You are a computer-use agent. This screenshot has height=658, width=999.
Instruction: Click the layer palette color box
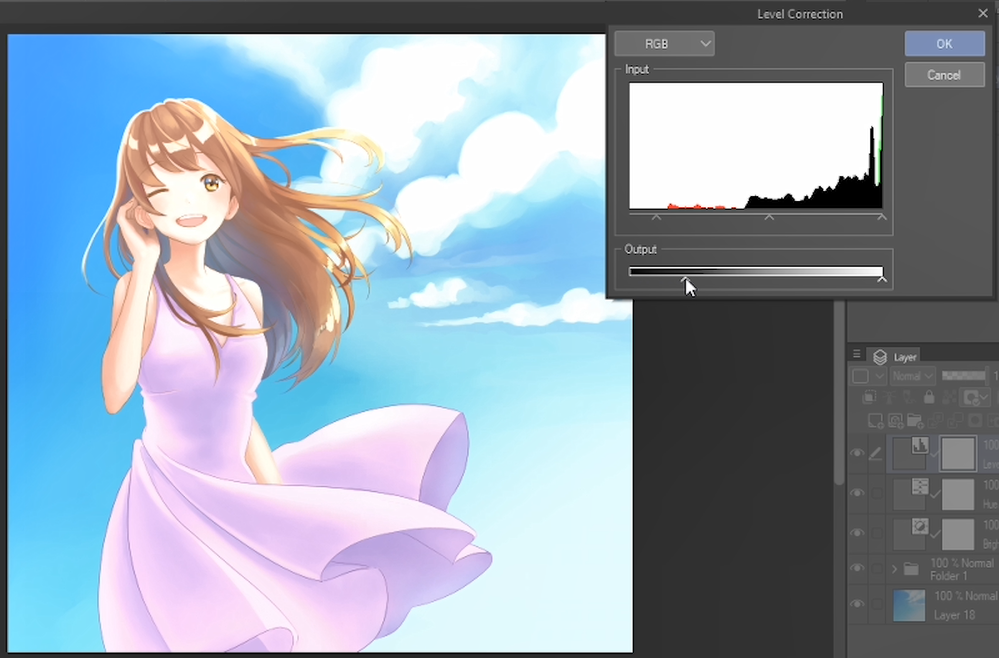[860, 376]
